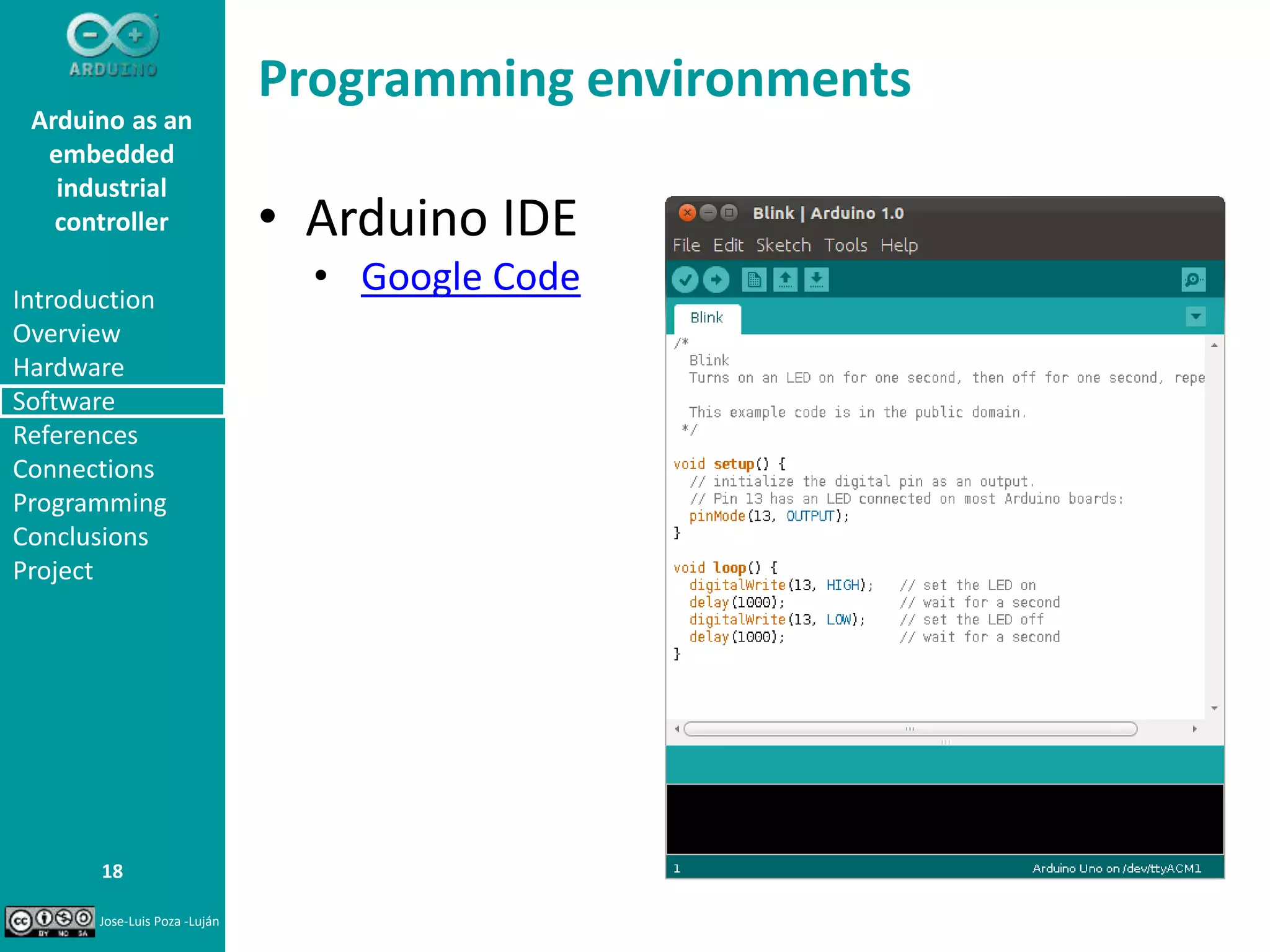Viewport: 1270px width, 952px height.
Task: Go to Overview section
Action: [x=67, y=334]
